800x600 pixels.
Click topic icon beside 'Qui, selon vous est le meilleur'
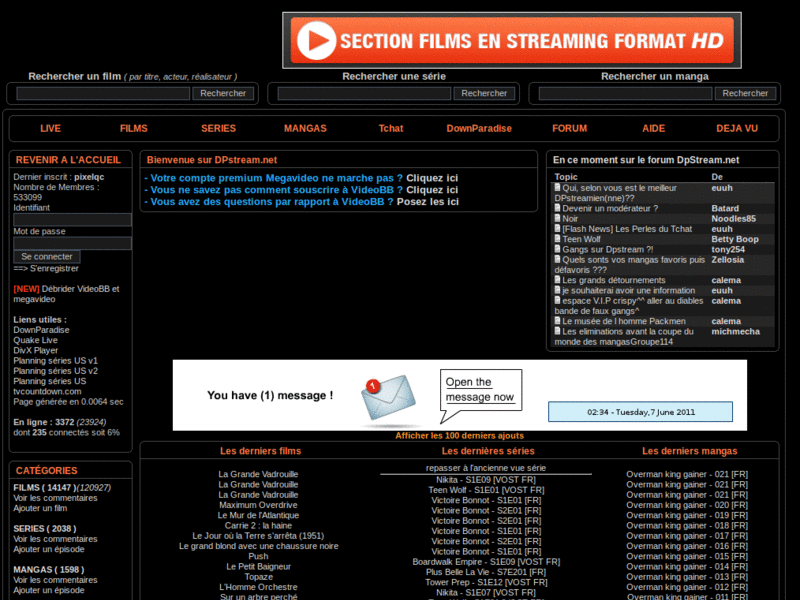(x=558, y=187)
